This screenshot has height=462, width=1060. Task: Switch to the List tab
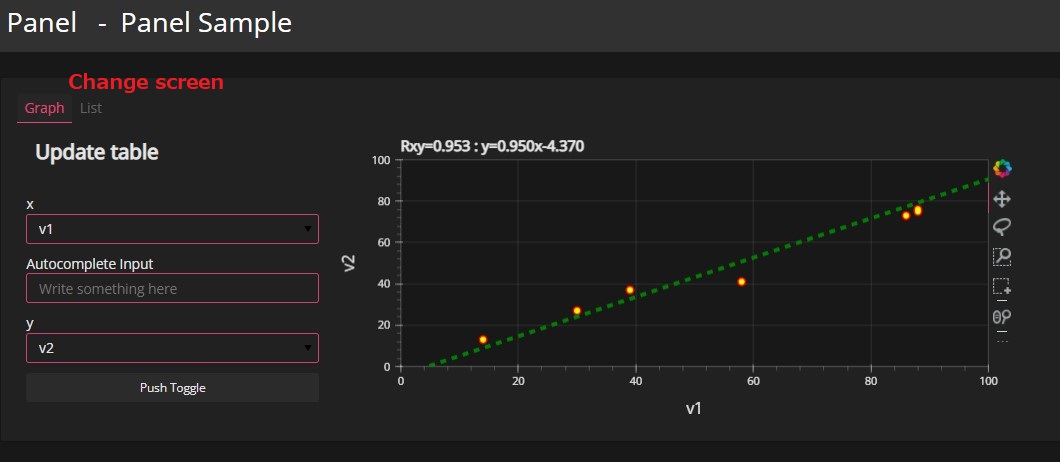coord(91,108)
